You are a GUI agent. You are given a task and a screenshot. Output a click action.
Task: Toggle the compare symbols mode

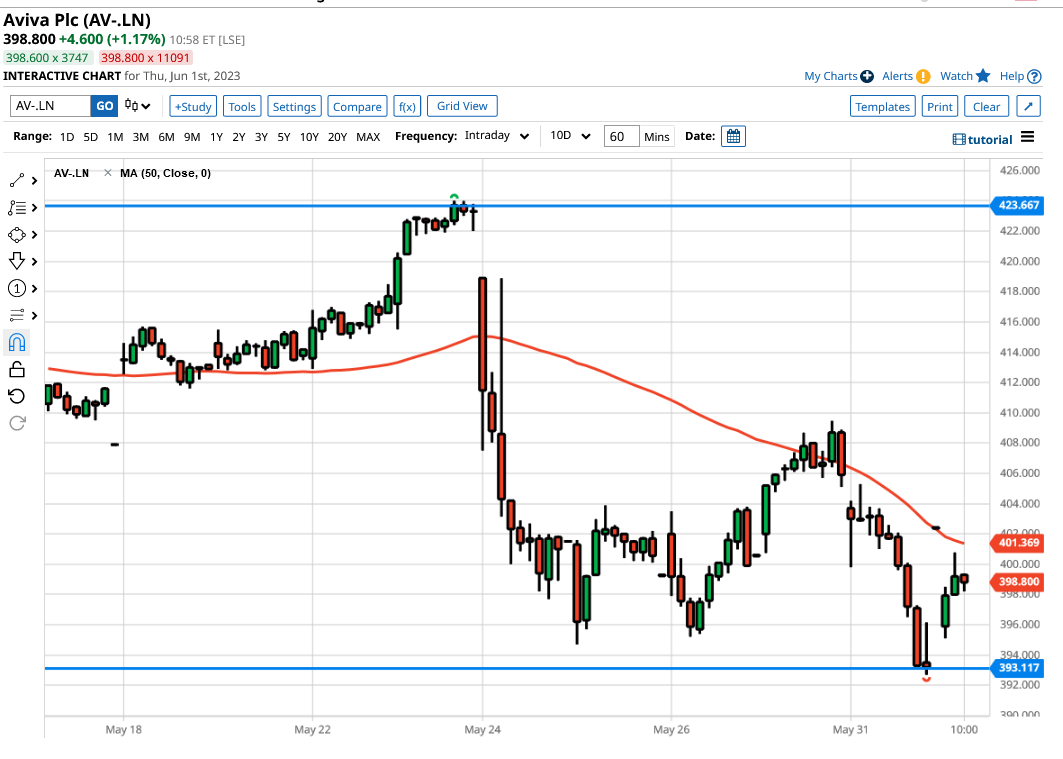[357, 105]
